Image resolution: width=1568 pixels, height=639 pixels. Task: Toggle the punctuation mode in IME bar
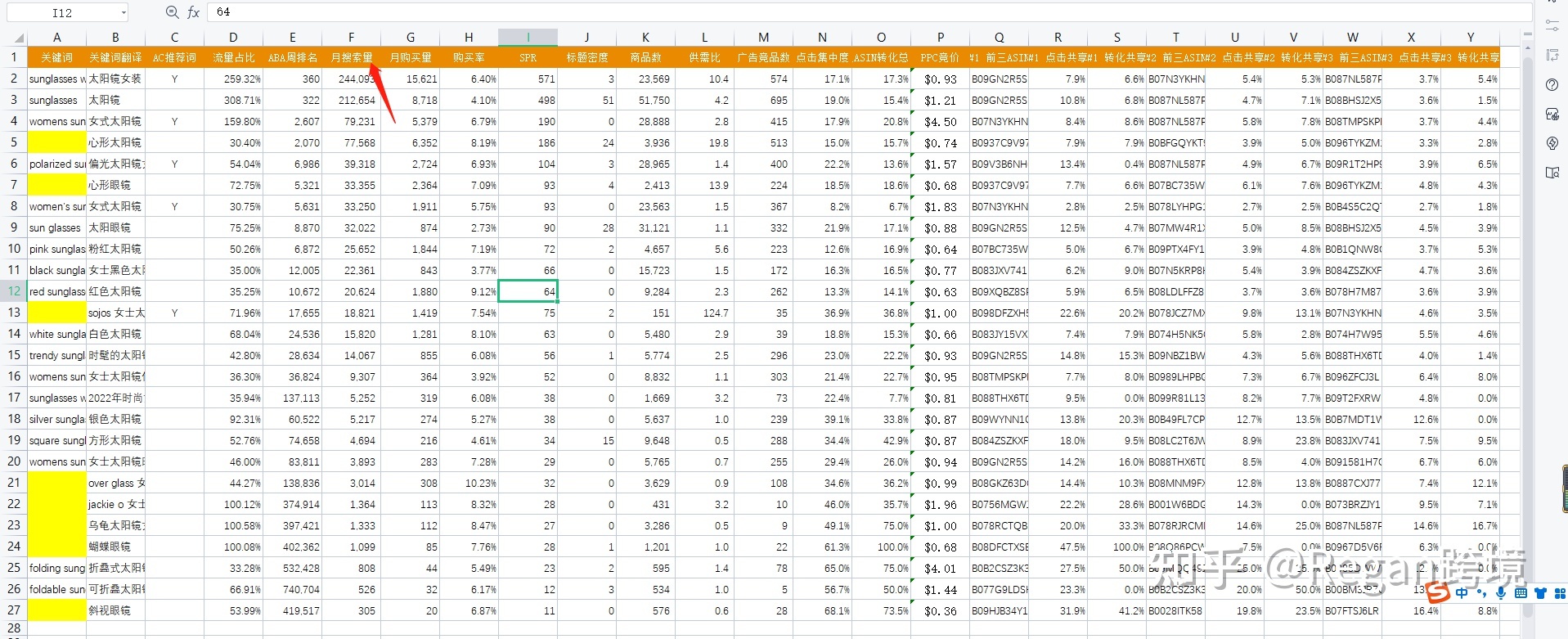coord(1481,593)
